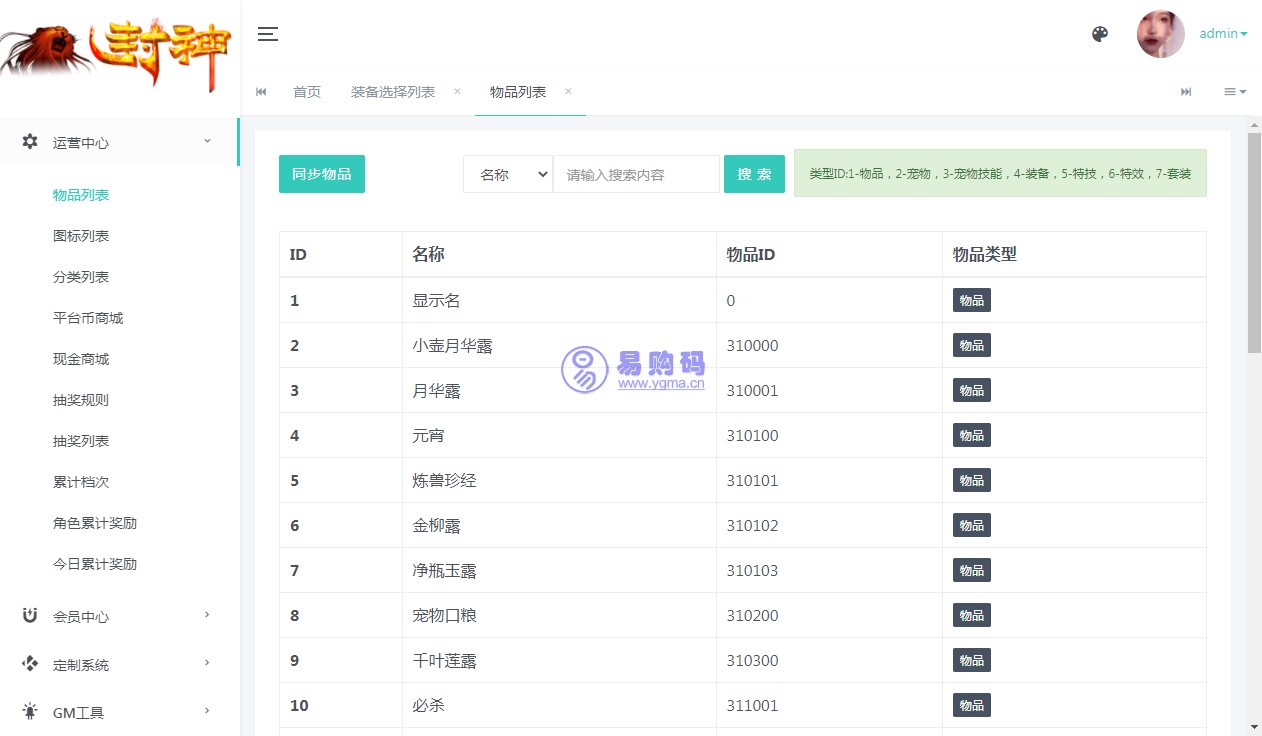Close the 装备选择列表 tab
Image resolution: width=1262 pixels, height=736 pixels.
[x=457, y=91]
